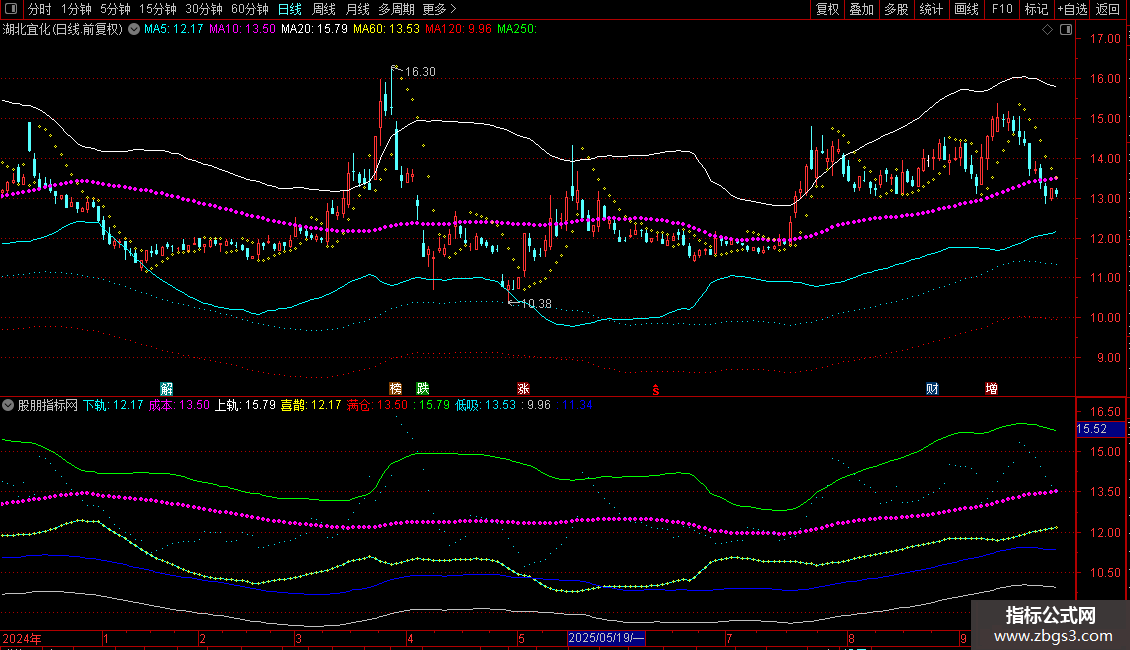Click the green 跌 event marker
The height and width of the screenshot is (650, 1130).
(423, 389)
